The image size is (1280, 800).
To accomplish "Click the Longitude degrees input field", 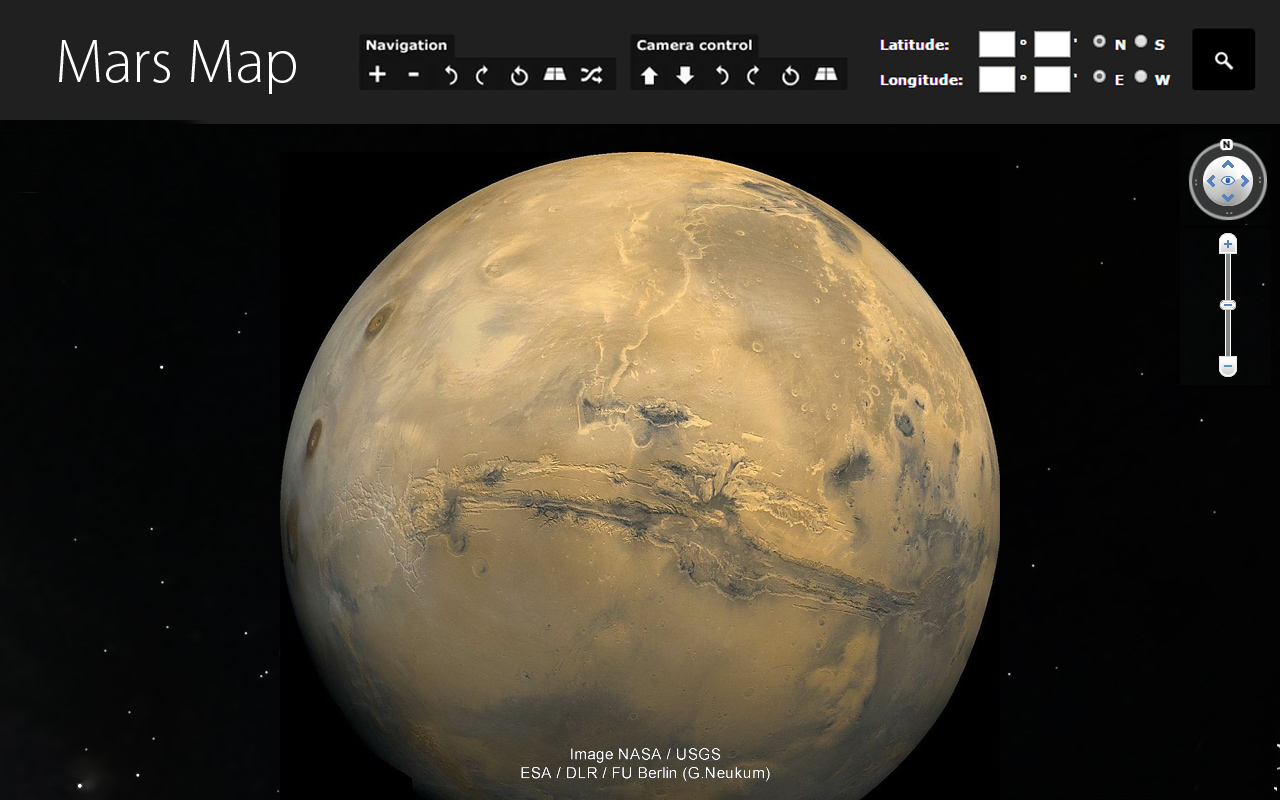I will point(997,79).
